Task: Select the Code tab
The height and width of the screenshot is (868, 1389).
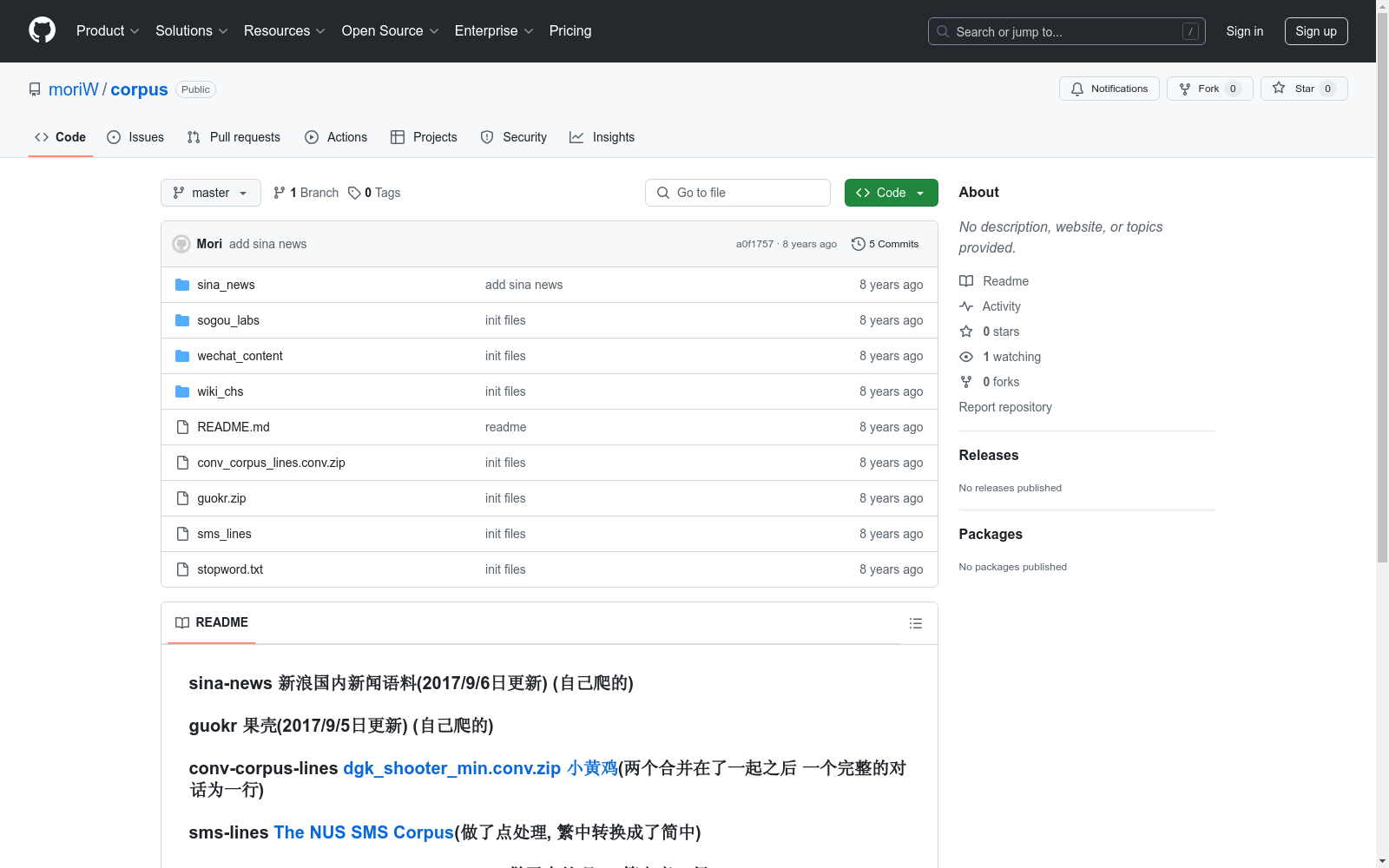Action: 60,137
